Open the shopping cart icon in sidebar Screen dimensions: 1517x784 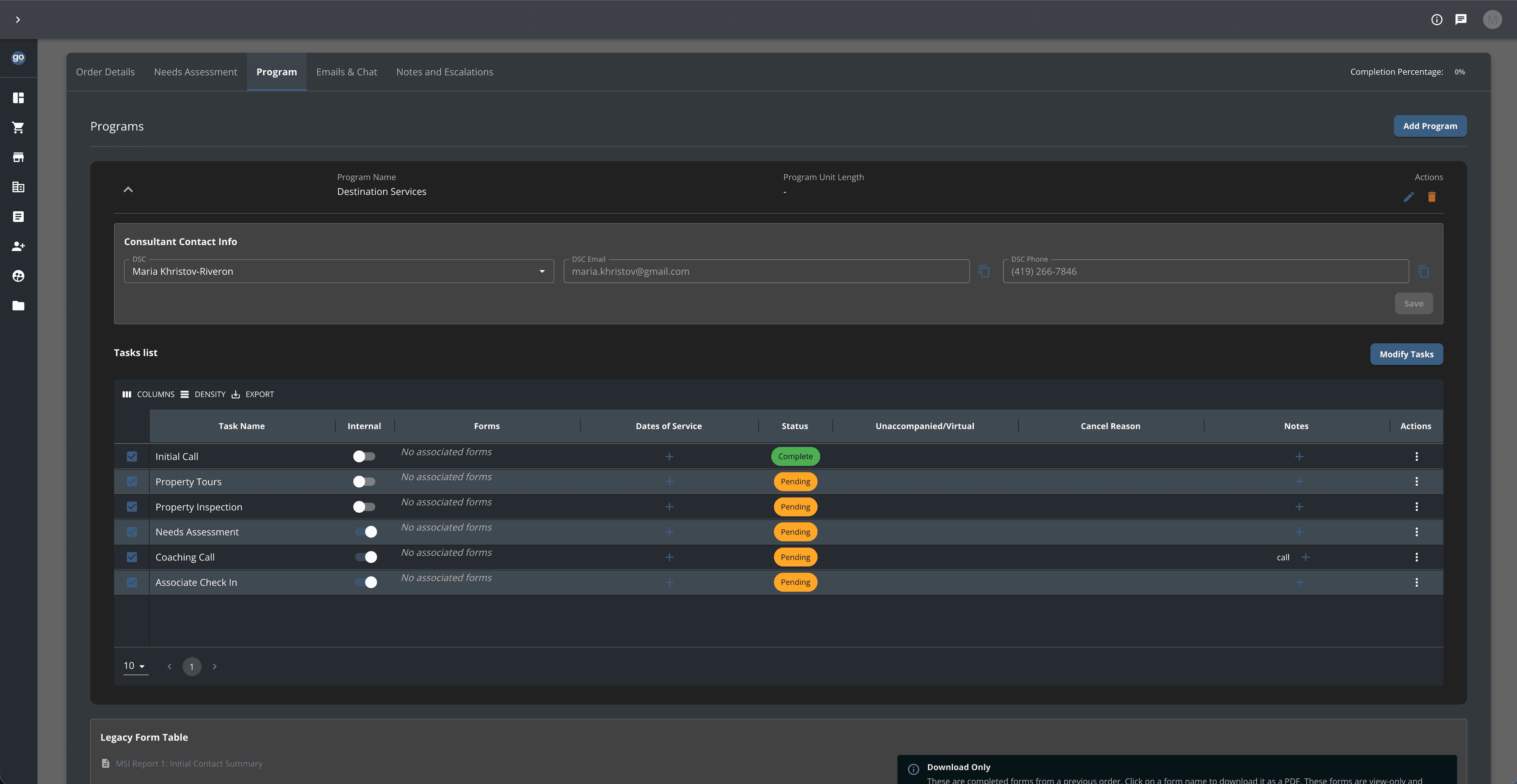(18, 127)
